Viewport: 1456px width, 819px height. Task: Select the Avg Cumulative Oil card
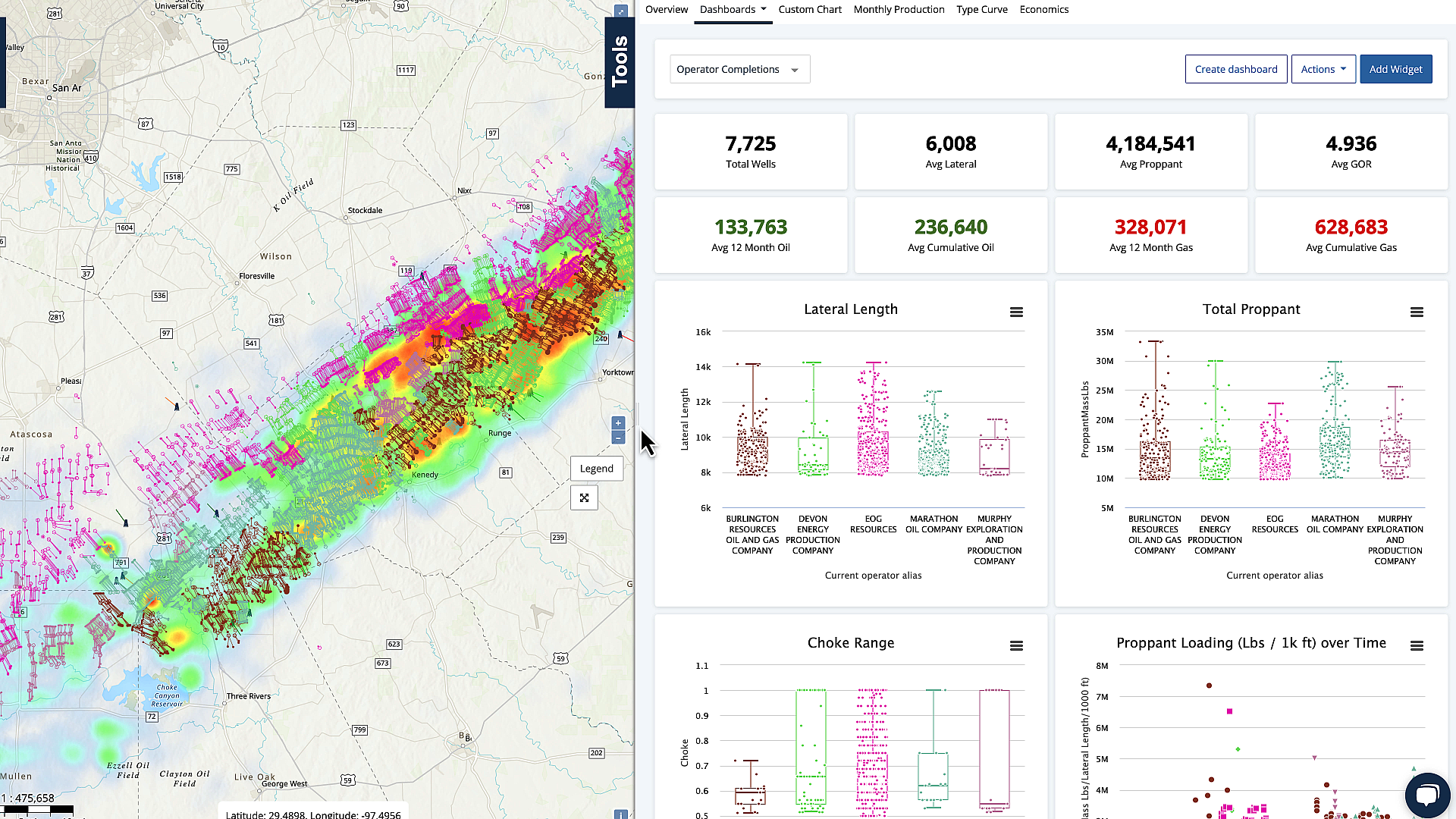coord(951,235)
